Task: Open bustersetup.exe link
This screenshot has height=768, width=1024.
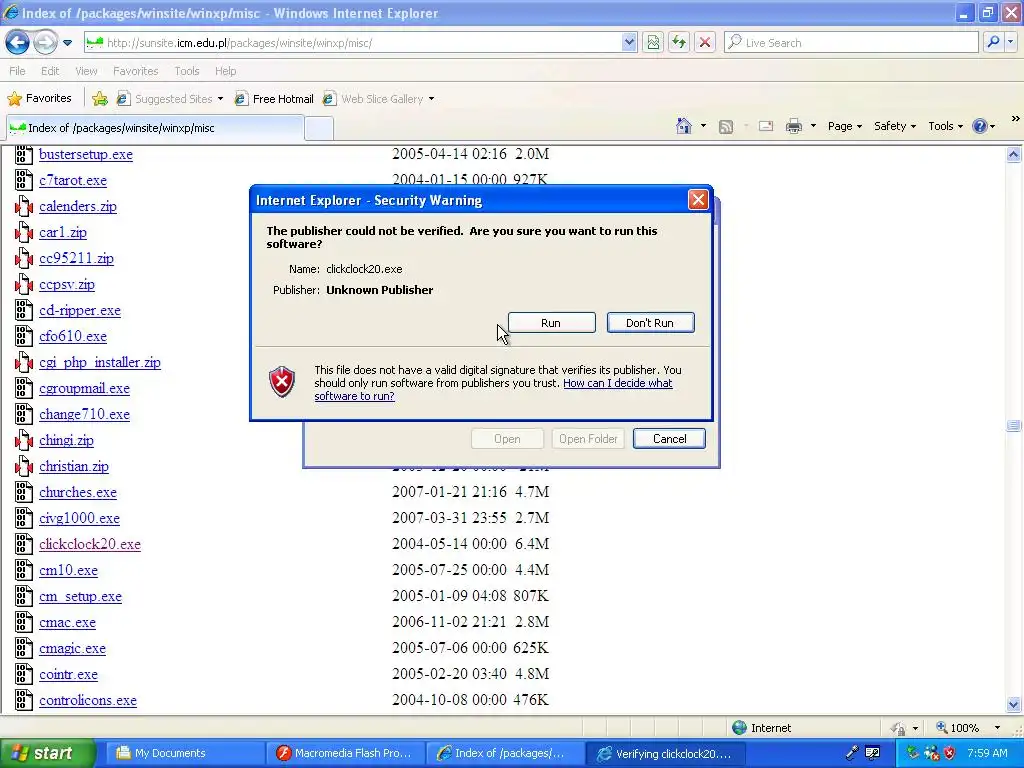Action: pos(86,155)
